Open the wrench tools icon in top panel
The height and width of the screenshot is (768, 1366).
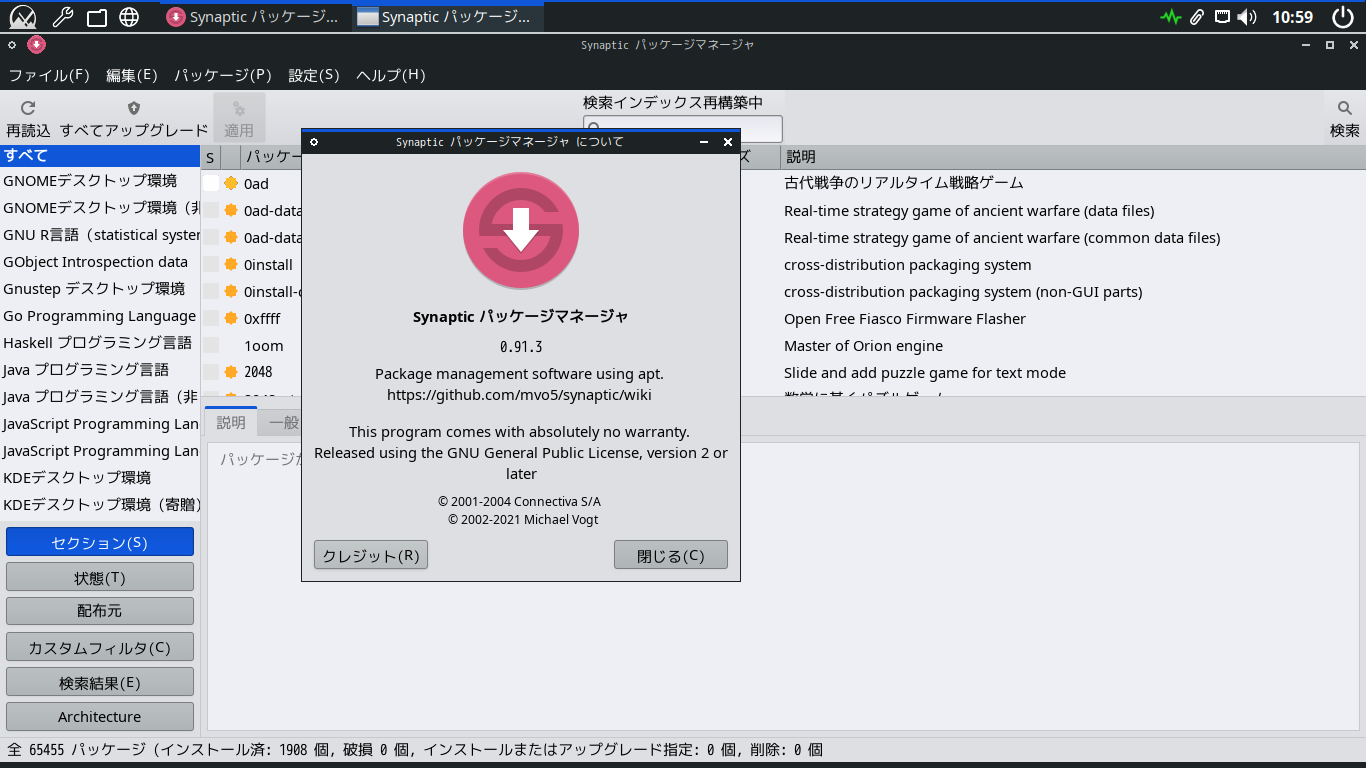(62, 17)
